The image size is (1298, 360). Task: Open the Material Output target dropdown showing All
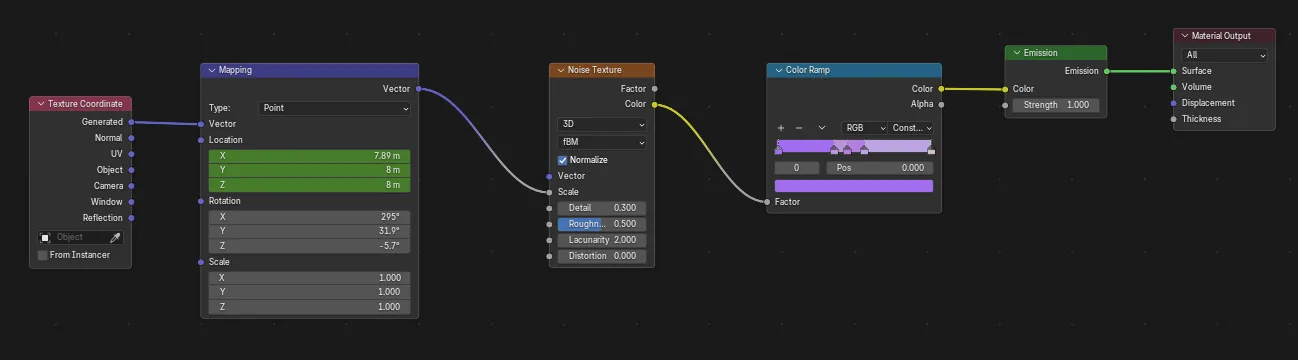click(x=1224, y=55)
